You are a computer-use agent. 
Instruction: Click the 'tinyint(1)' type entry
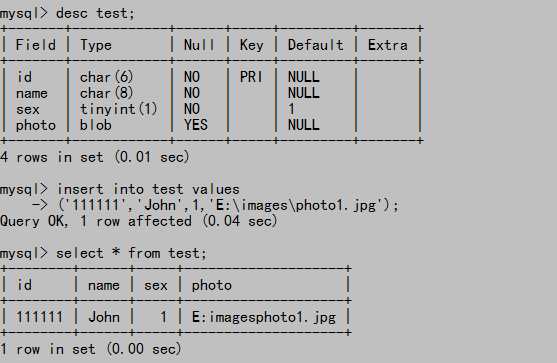coord(118,109)
